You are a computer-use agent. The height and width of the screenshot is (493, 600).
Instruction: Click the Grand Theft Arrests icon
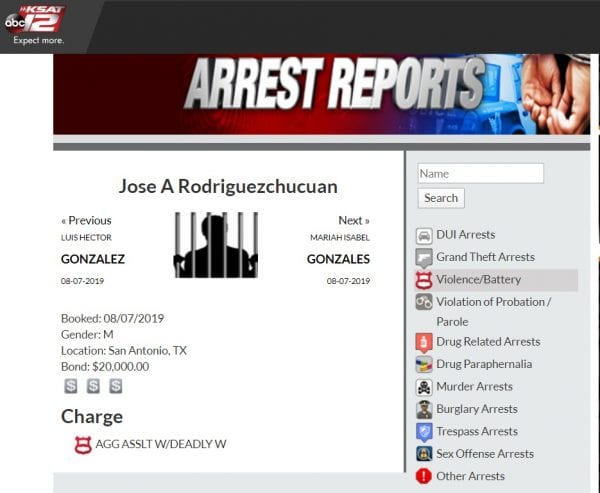pyautogui.click(x=424, y=258)
